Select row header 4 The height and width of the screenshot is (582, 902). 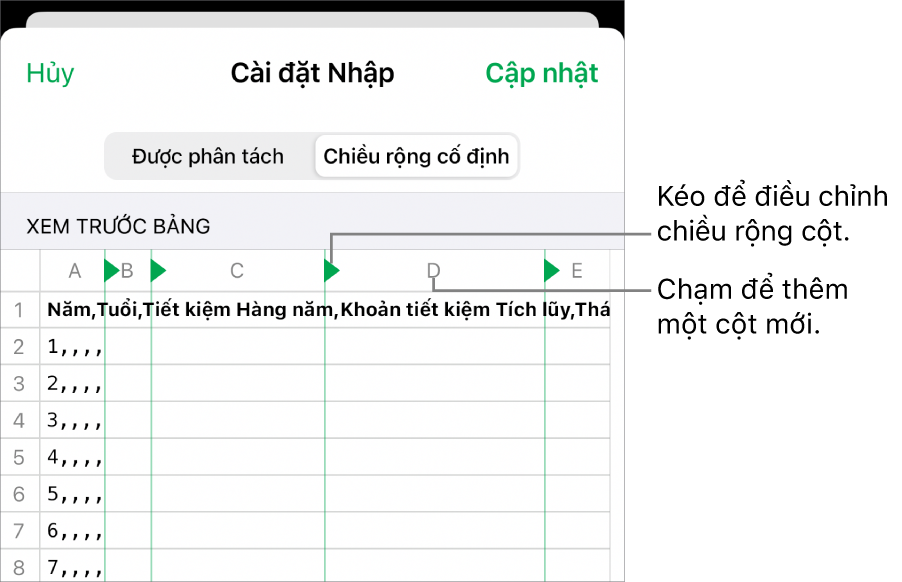click(19, 420)
